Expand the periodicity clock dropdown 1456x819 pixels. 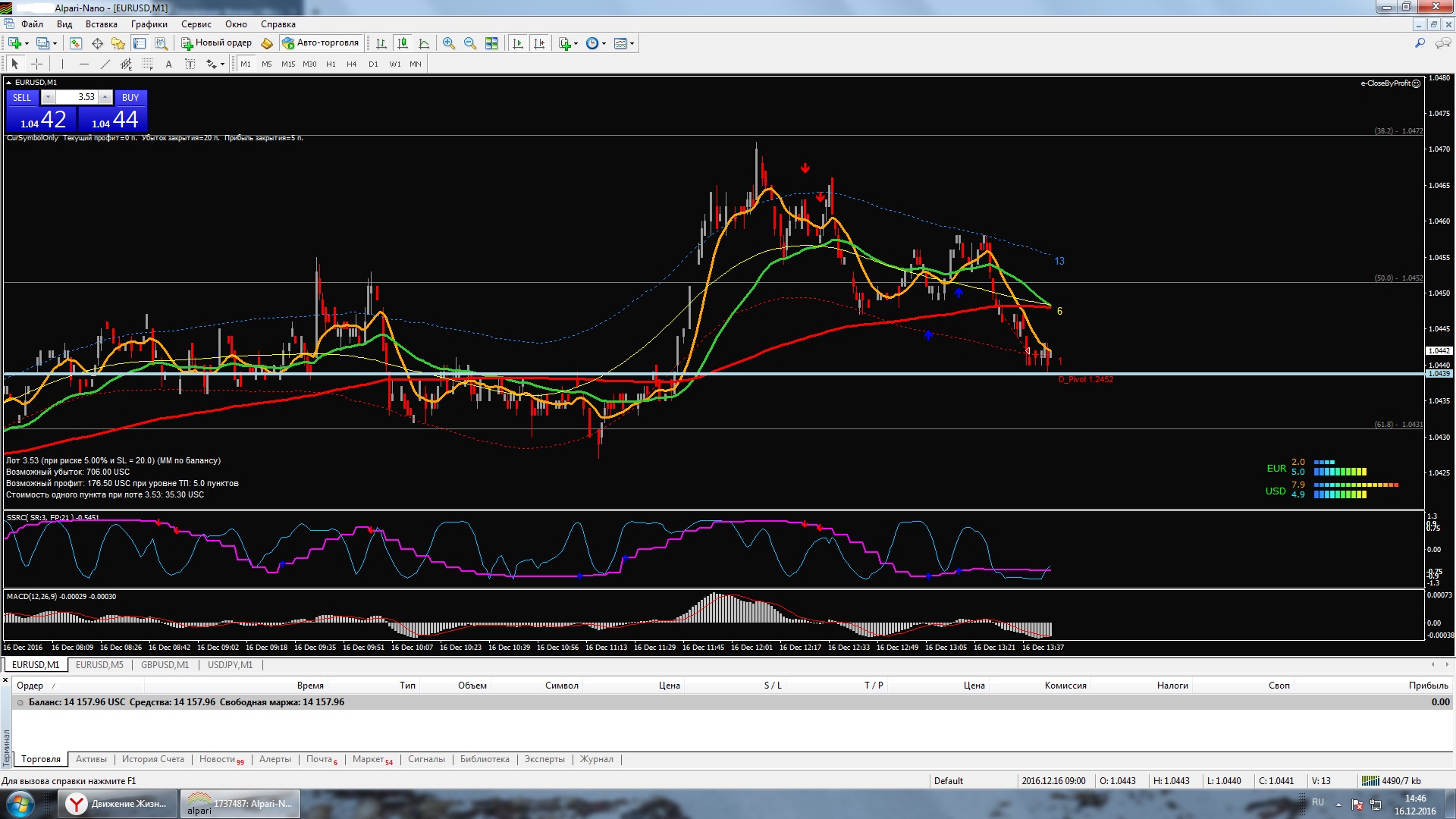[604, 43]
